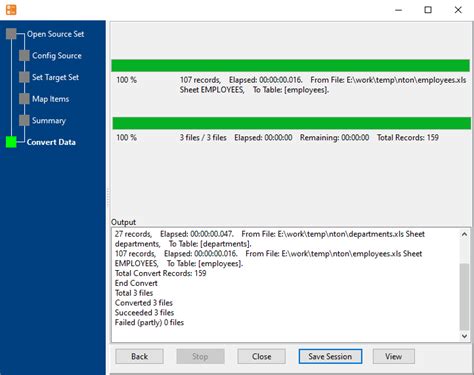Click the gray square beside Summary
This screenshot has width=474, height=375.
24,120
